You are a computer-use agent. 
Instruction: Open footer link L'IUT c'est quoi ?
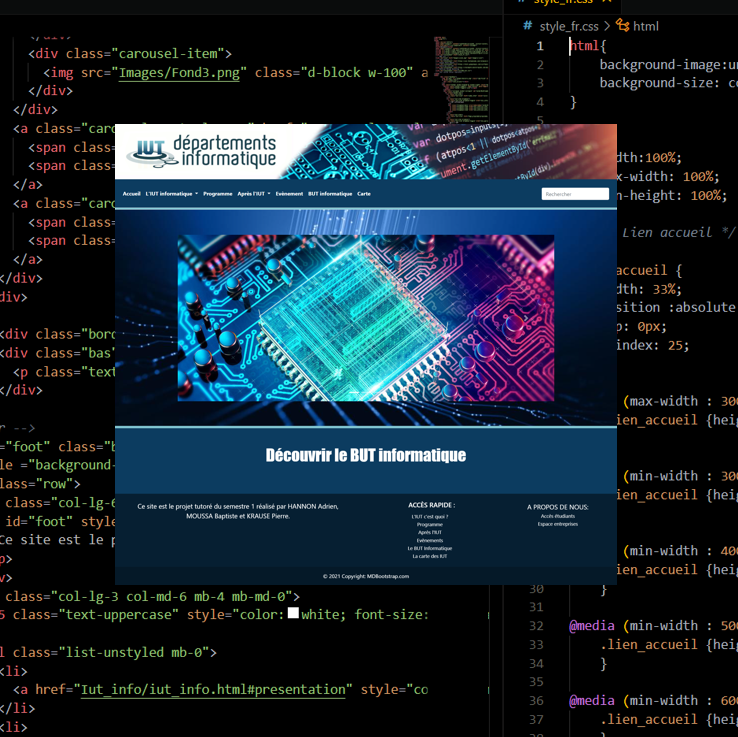tap(430, 516)
